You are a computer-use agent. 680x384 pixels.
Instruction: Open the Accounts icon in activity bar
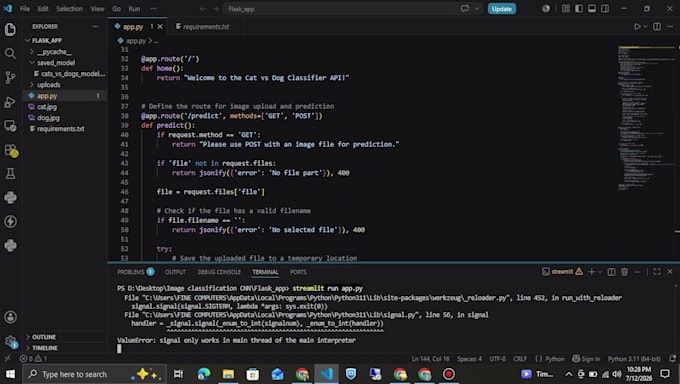pyautogui.click(x=10, y=317)
